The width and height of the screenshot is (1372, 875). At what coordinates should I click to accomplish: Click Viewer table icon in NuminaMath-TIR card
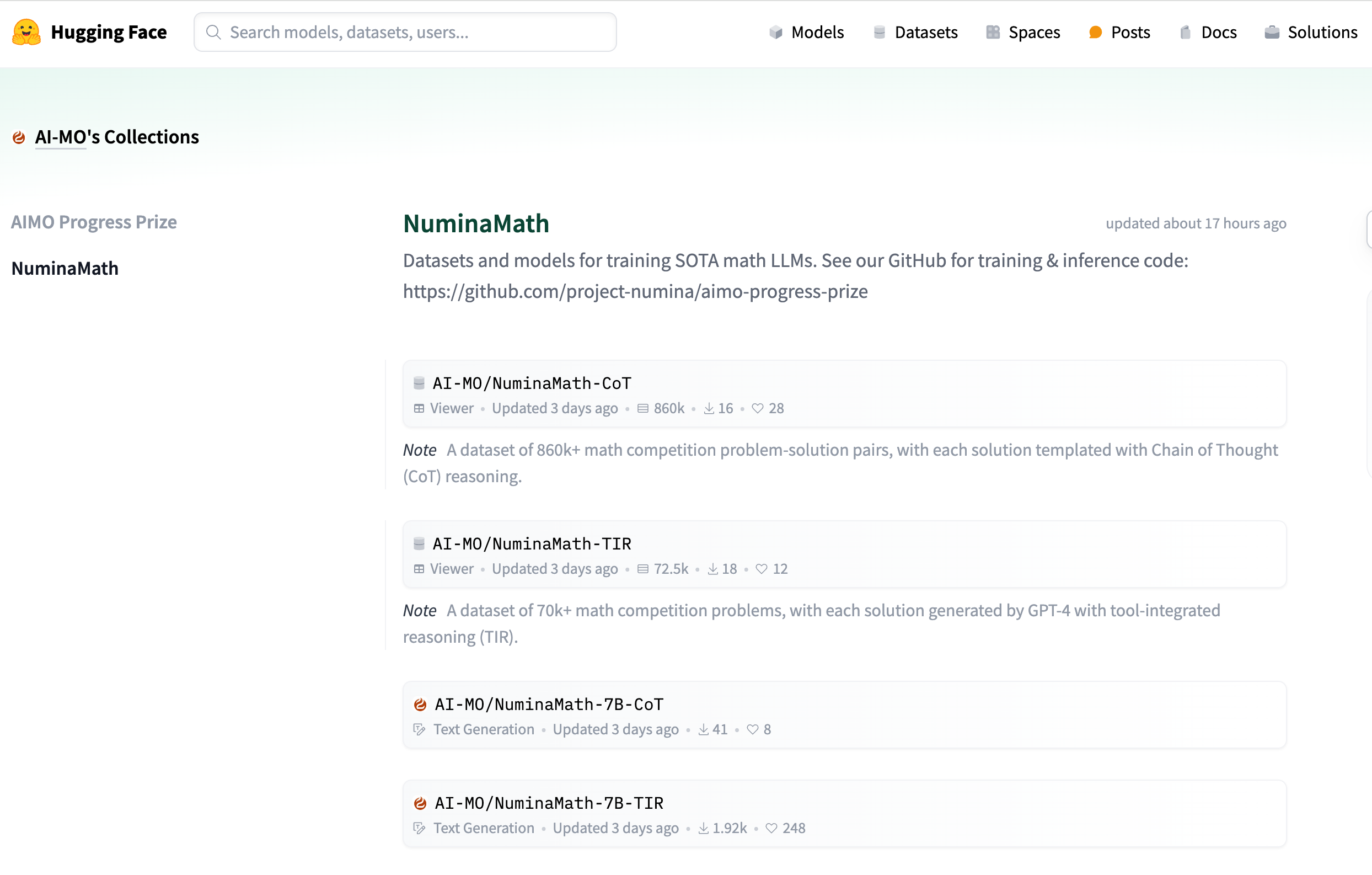click(x=419, y=569)
